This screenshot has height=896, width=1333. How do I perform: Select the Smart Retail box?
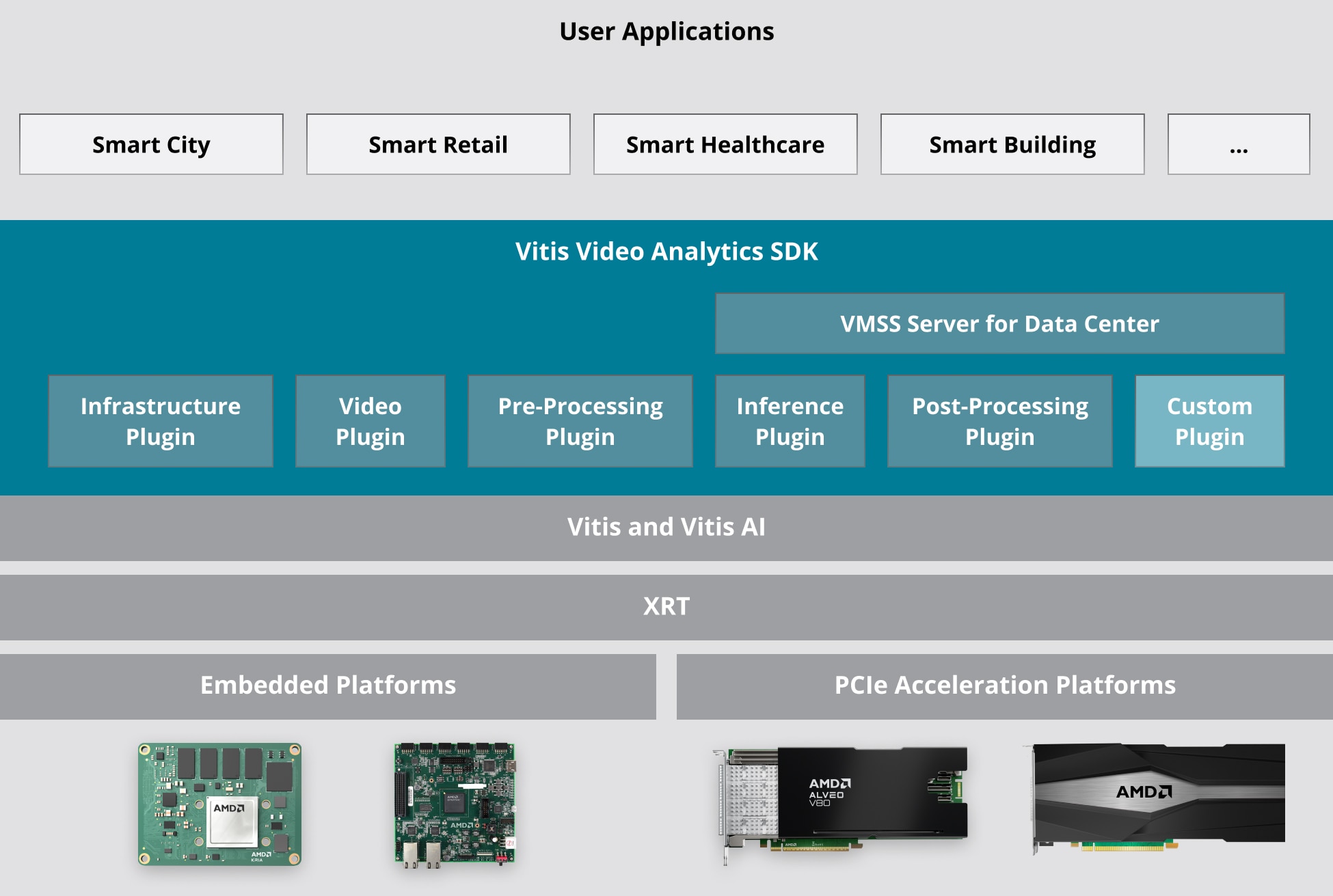coord(438,144)
